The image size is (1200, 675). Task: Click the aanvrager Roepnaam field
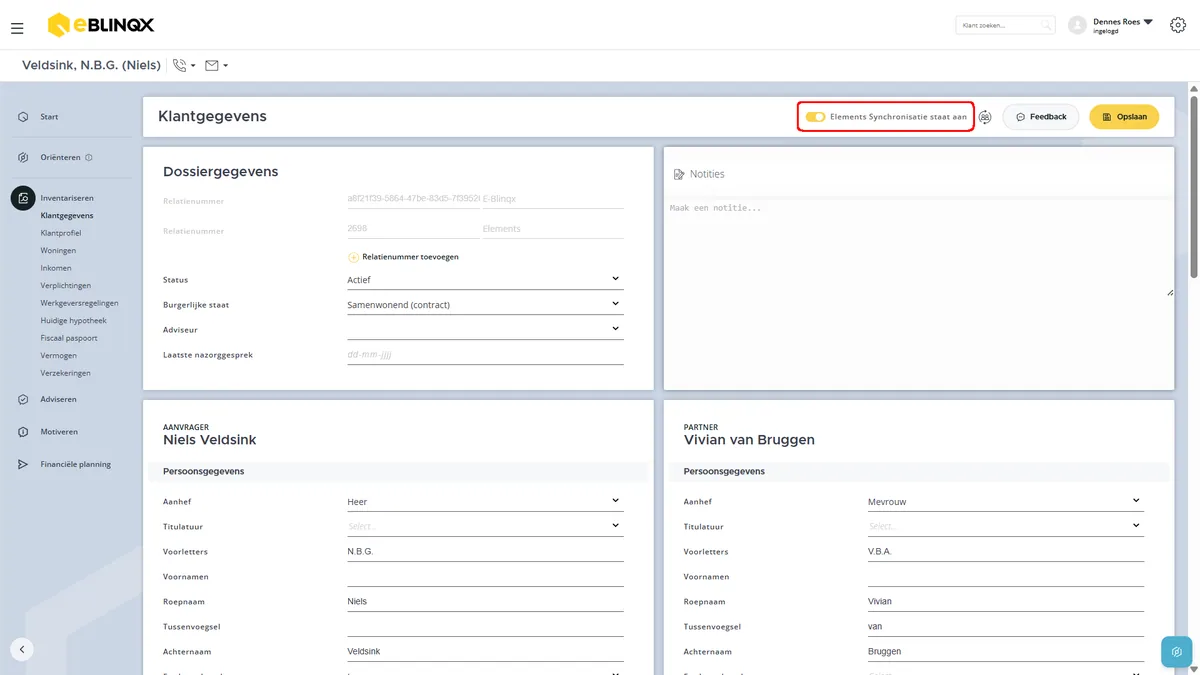[x=485, y=601]
